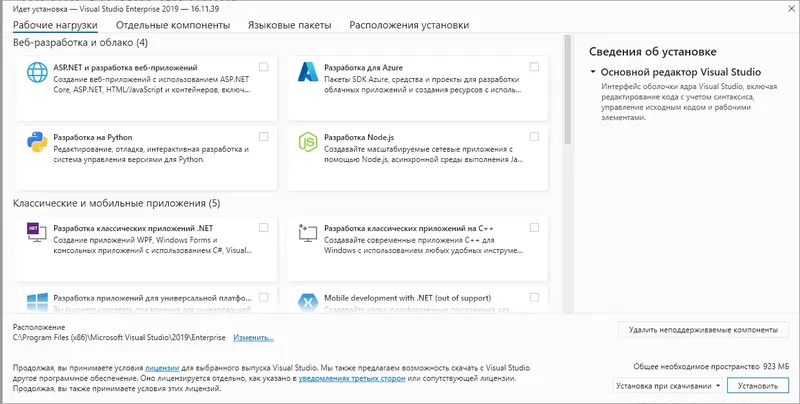Go to the Языковые пакеты tab
This screenshot has height=404, width=800.
[x=289, y=25]
